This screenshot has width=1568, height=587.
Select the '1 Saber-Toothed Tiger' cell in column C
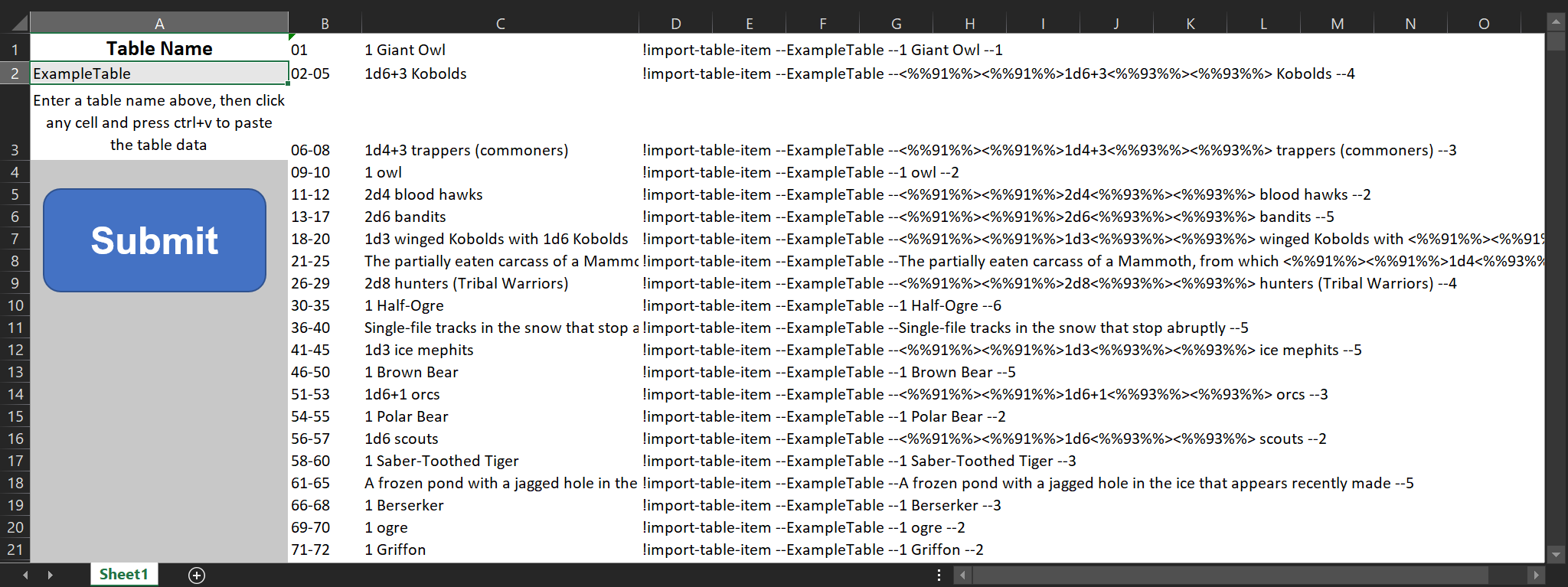click(442, 461)
